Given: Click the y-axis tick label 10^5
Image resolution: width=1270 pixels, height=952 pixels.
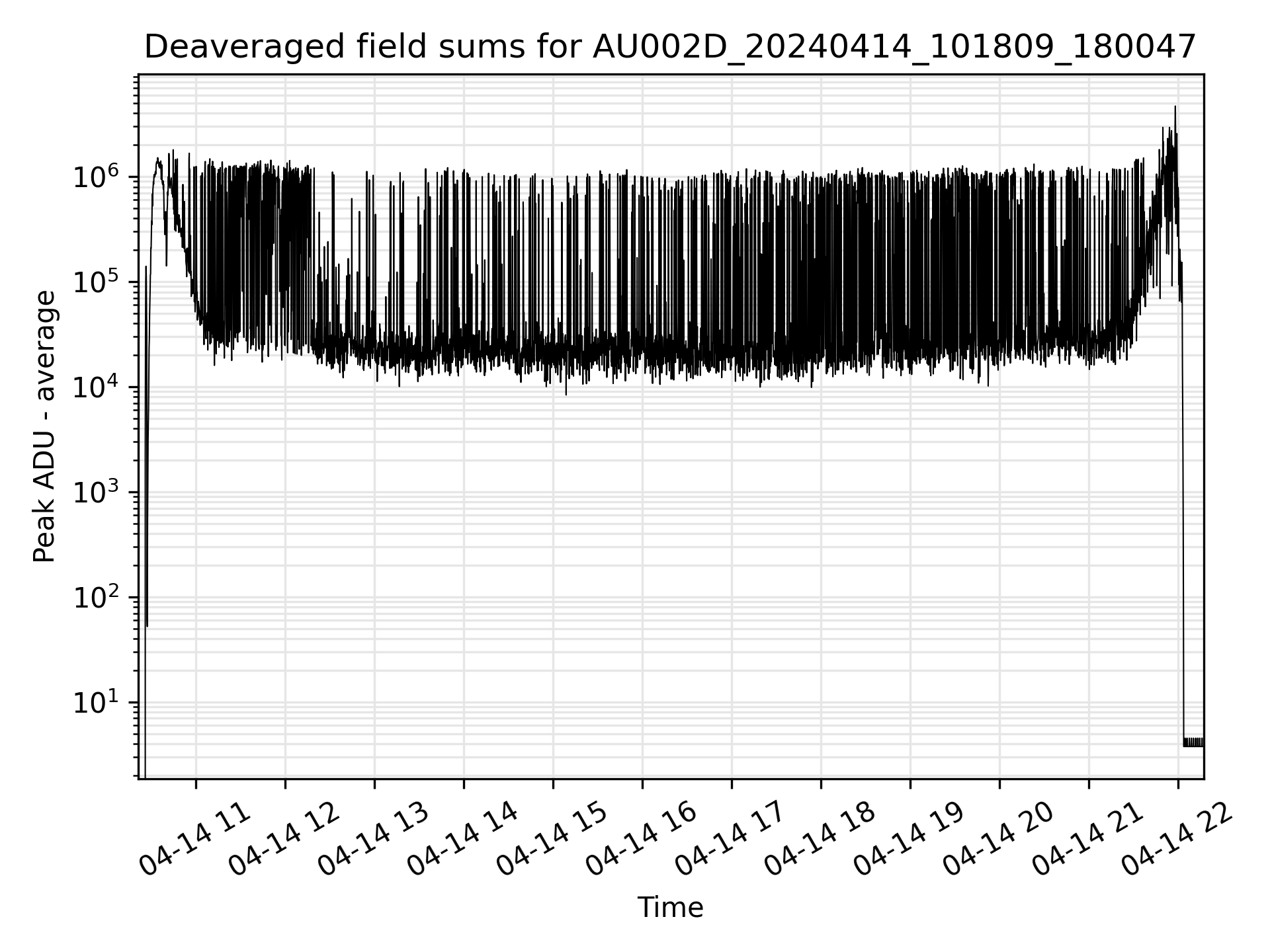Looking at the screenshot, I should pyautogui.click(x=97, y=282).
